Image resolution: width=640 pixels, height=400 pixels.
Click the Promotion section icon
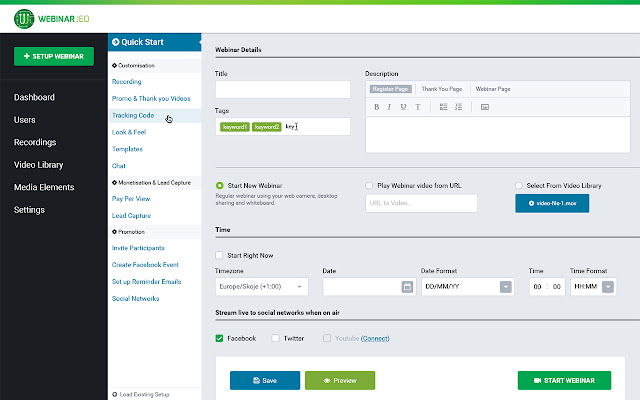tap(114, 232)
